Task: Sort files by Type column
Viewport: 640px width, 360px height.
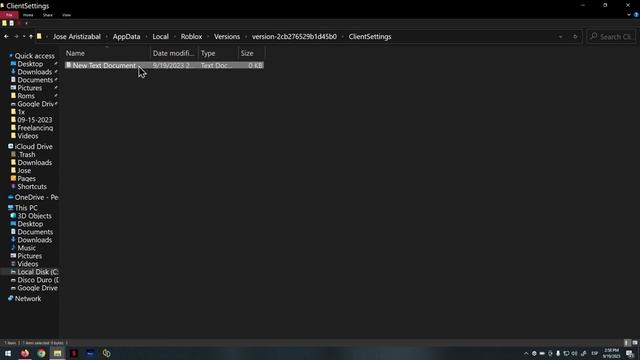Action: (x=218, y=53)
